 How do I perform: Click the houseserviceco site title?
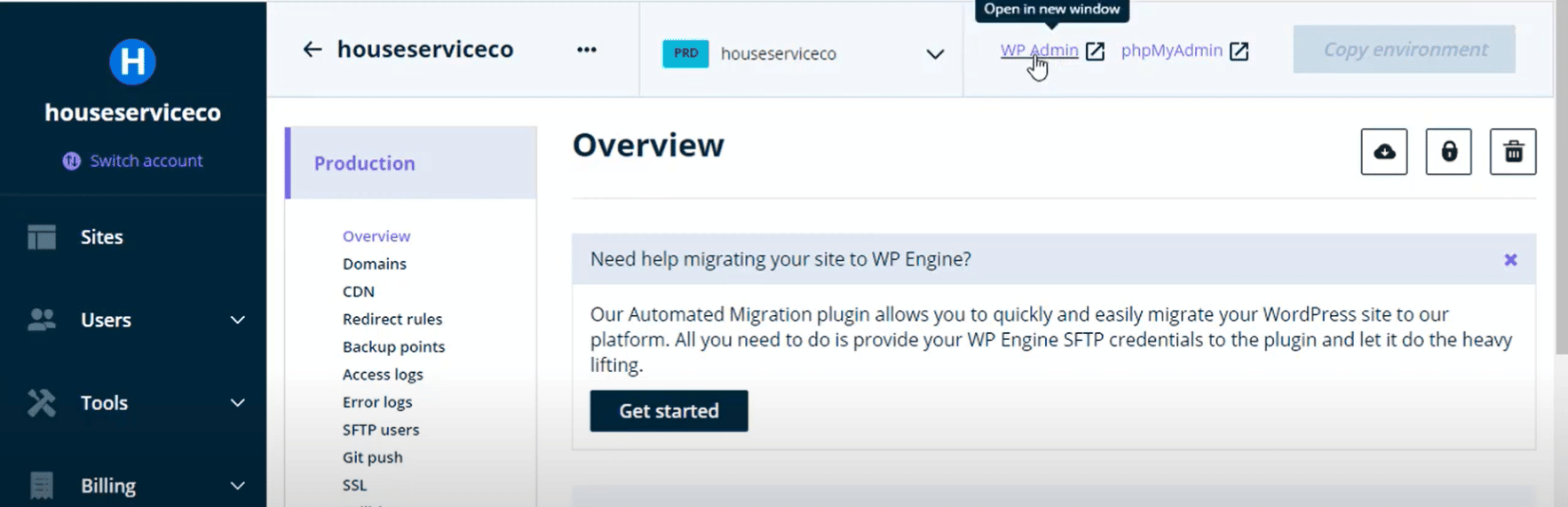425,49
